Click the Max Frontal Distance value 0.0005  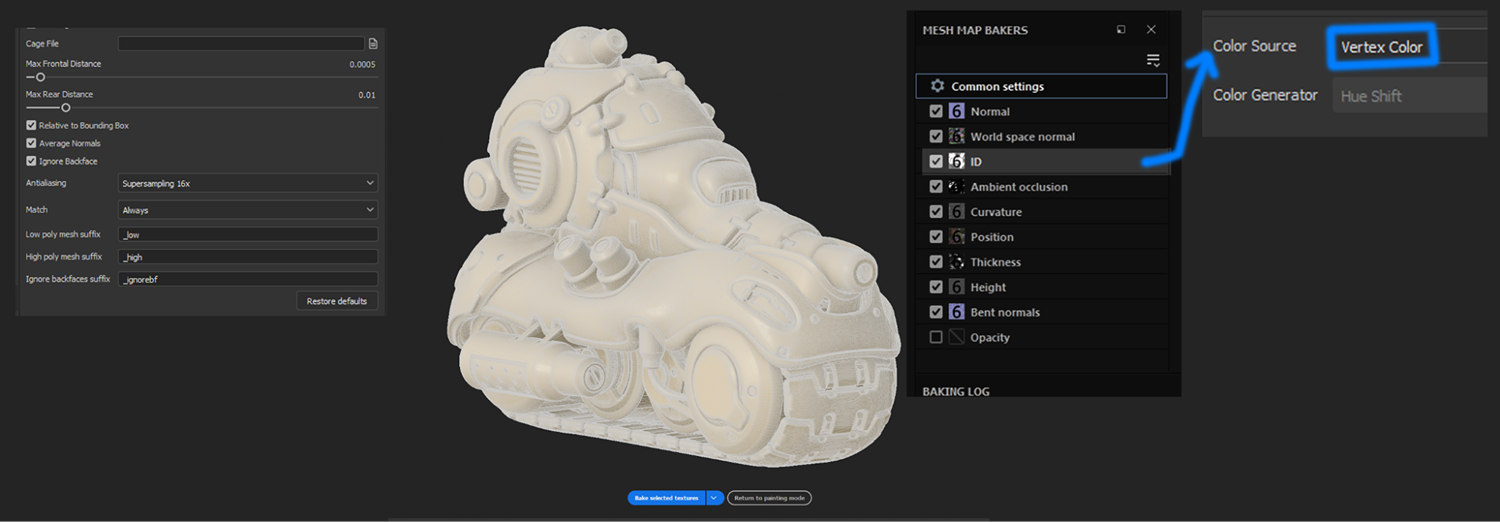[x=362, y=64]
